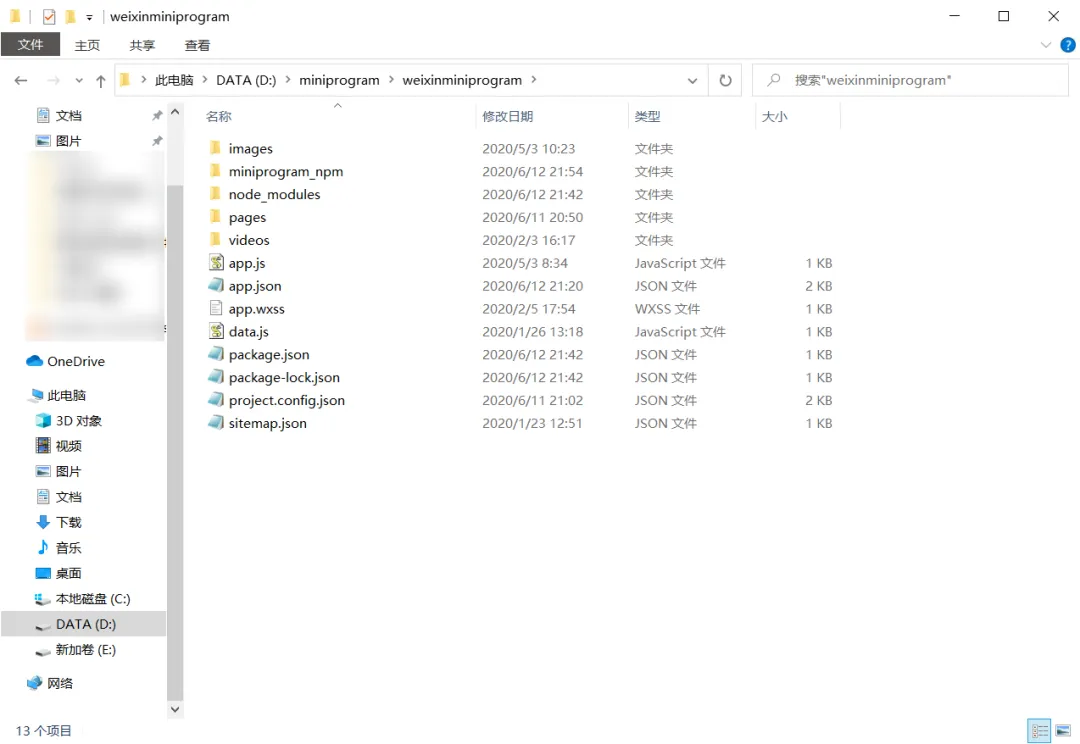1080x744 pixels.
Task: Open the address bar dropdown arrow
Action: (x=692, y=80)
